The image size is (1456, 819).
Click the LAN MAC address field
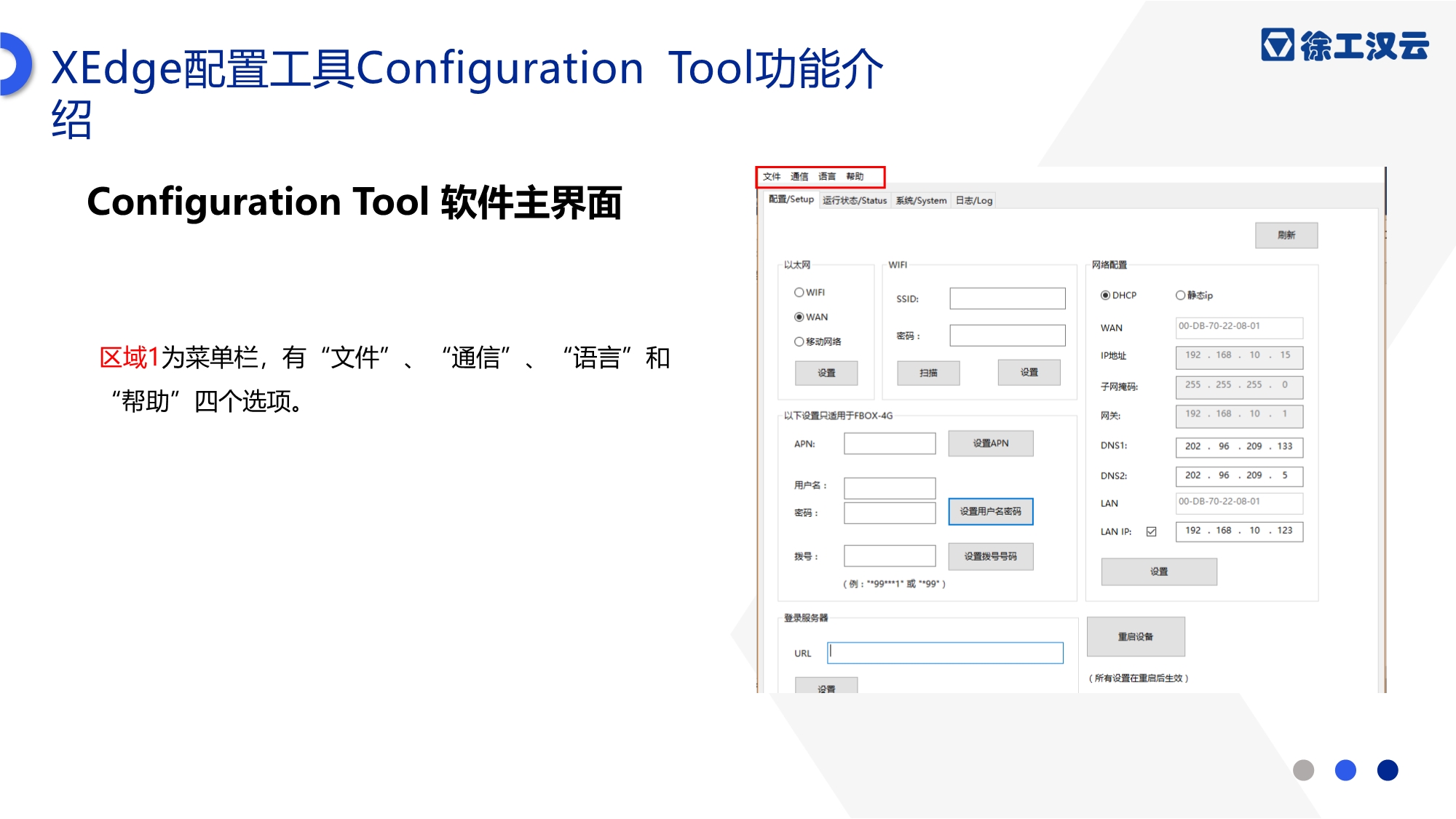[x=1239, y=503]
